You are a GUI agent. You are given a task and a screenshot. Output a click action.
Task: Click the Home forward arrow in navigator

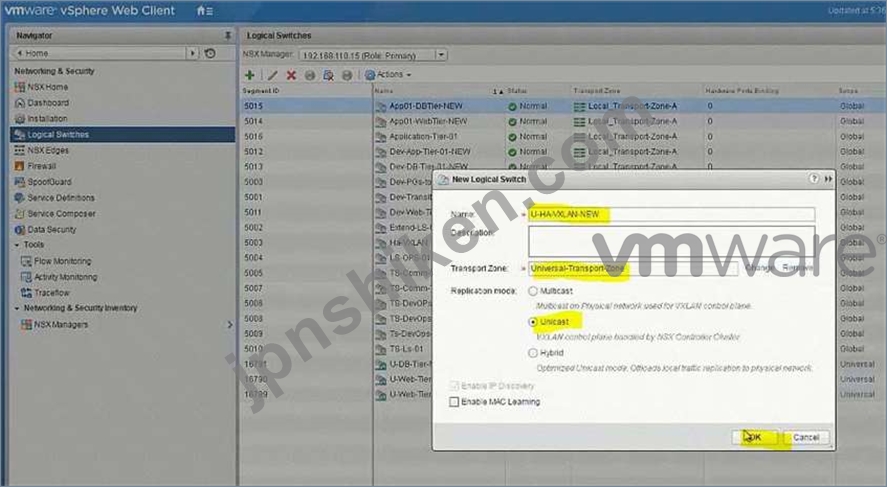193,53
